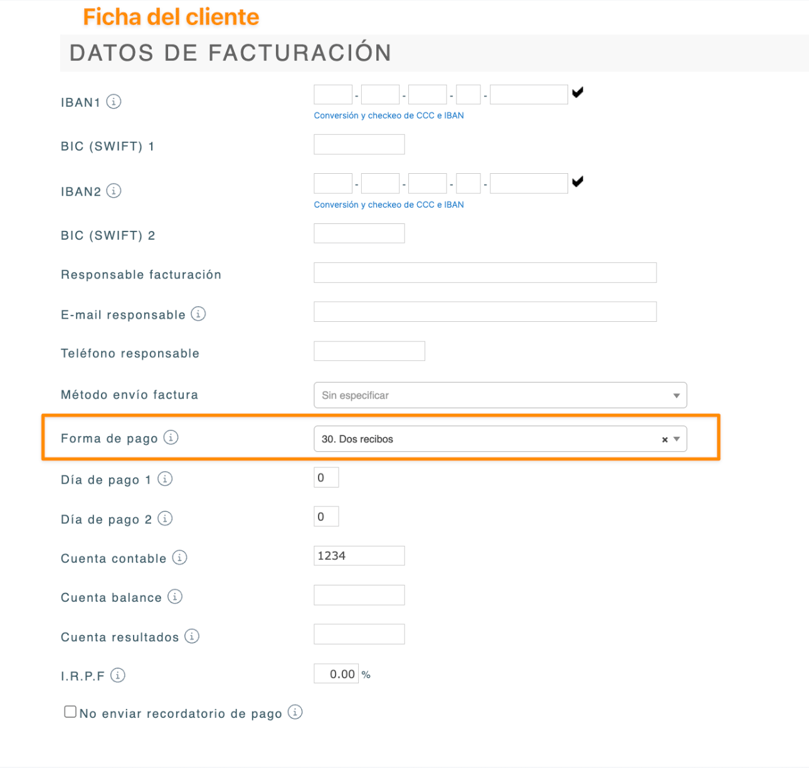Open Conversión y checkeo link under IBAN2
Screen dimensions: 809x768
pyautogui.click(x=389, y=205)
